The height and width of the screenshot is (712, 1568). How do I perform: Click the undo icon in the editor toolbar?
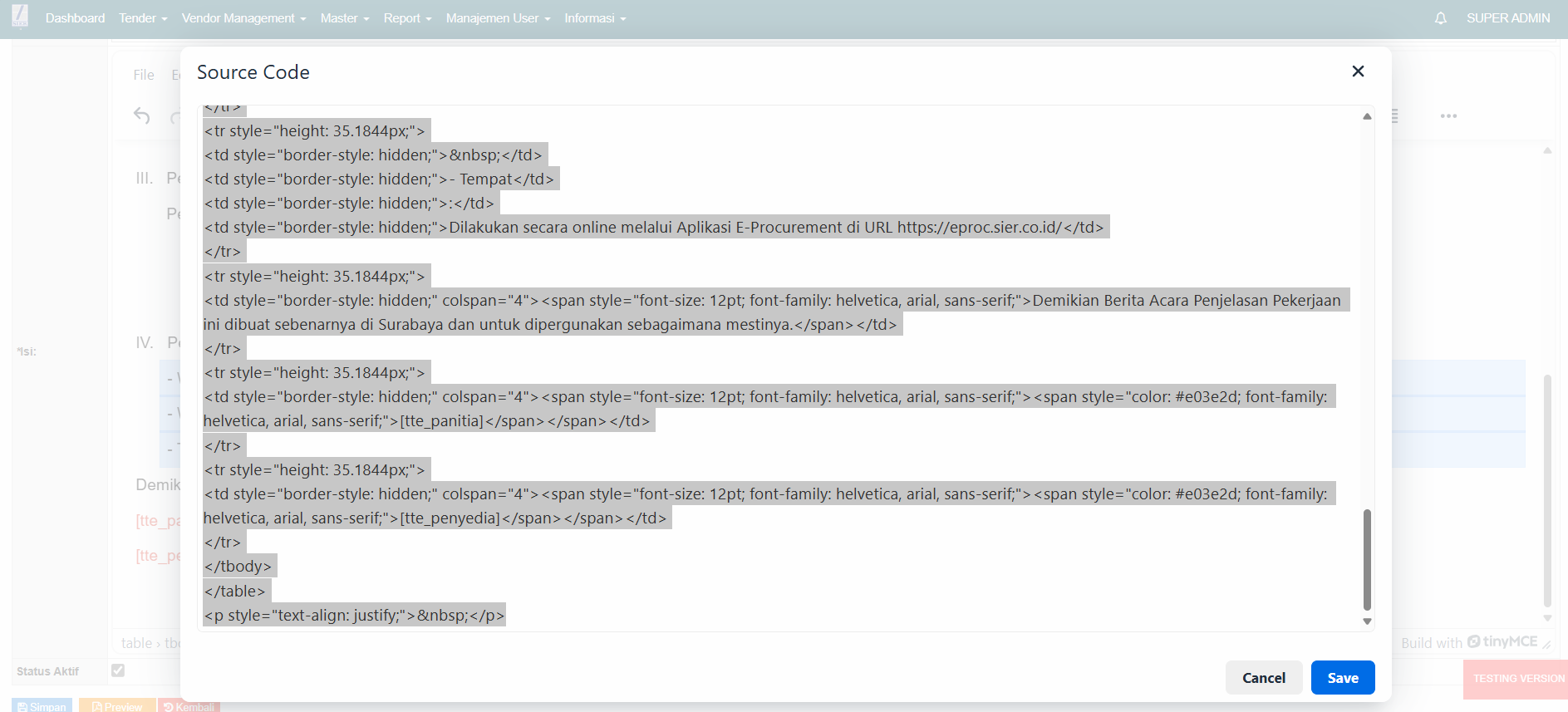pos(142,115)
